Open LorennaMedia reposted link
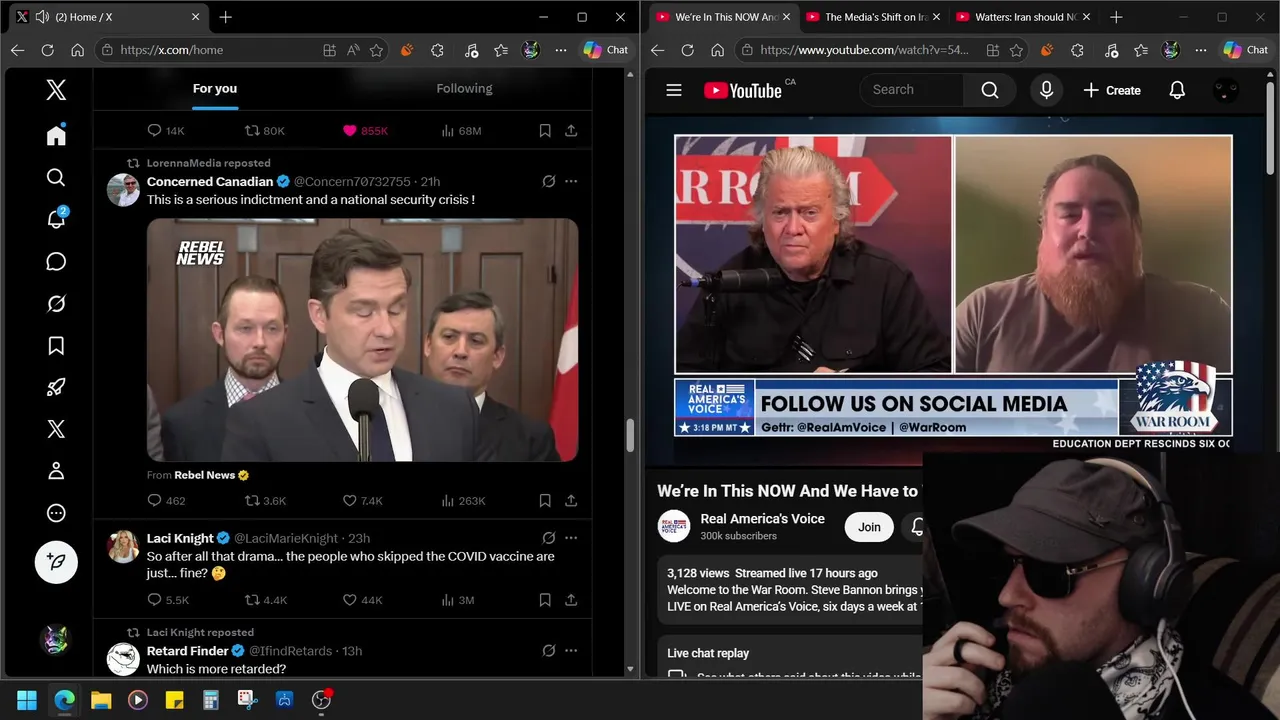Viewport: 1280px width, 720px height. [208, 163]
